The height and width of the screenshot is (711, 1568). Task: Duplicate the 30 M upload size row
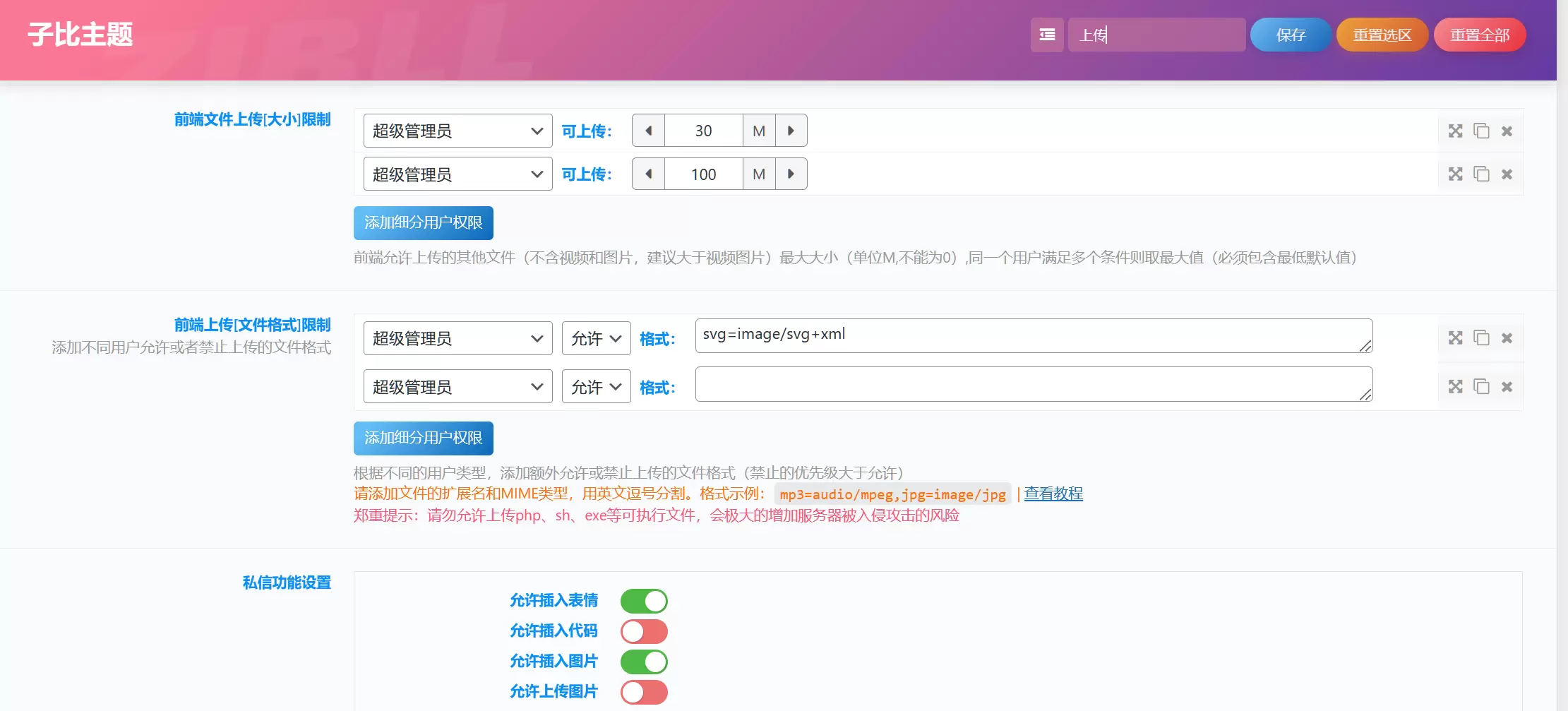(x=1481, y=131)
